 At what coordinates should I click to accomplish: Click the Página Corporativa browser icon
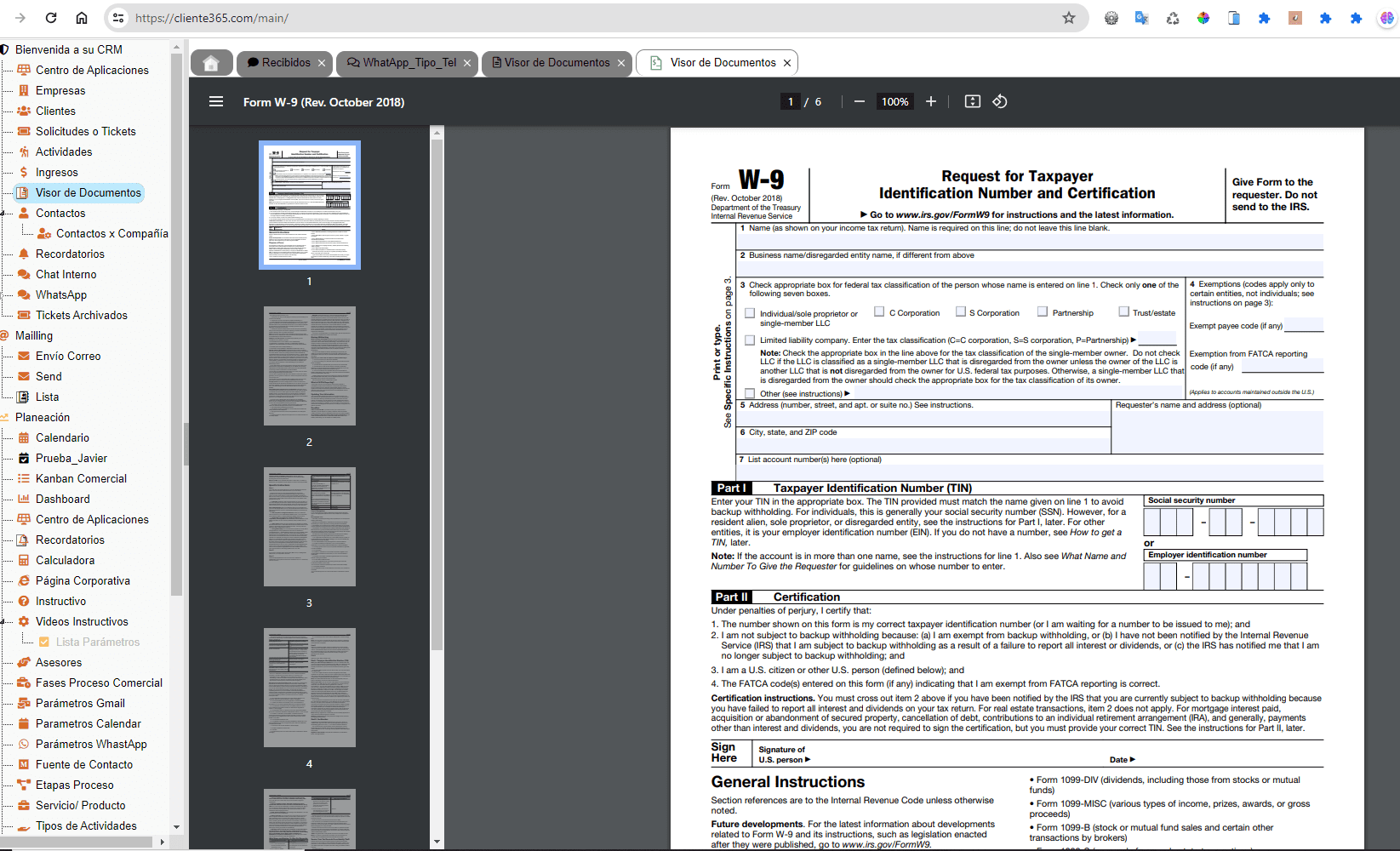(24, 580)
